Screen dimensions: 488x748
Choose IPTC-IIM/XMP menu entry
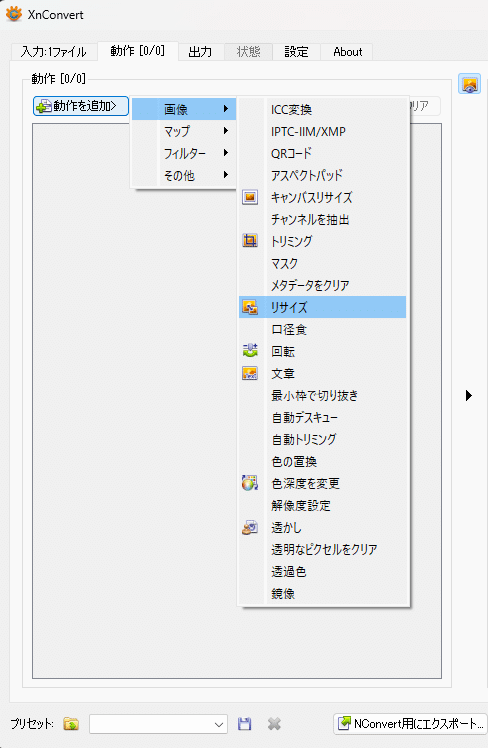click(322, 131)
